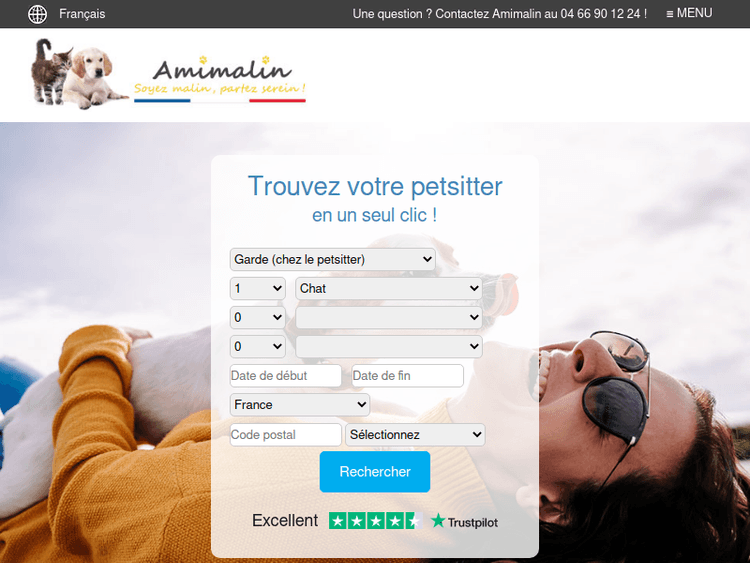Screen dimensions: 750x563
Task: Click the Date de fin field
Action: [408, 375]
